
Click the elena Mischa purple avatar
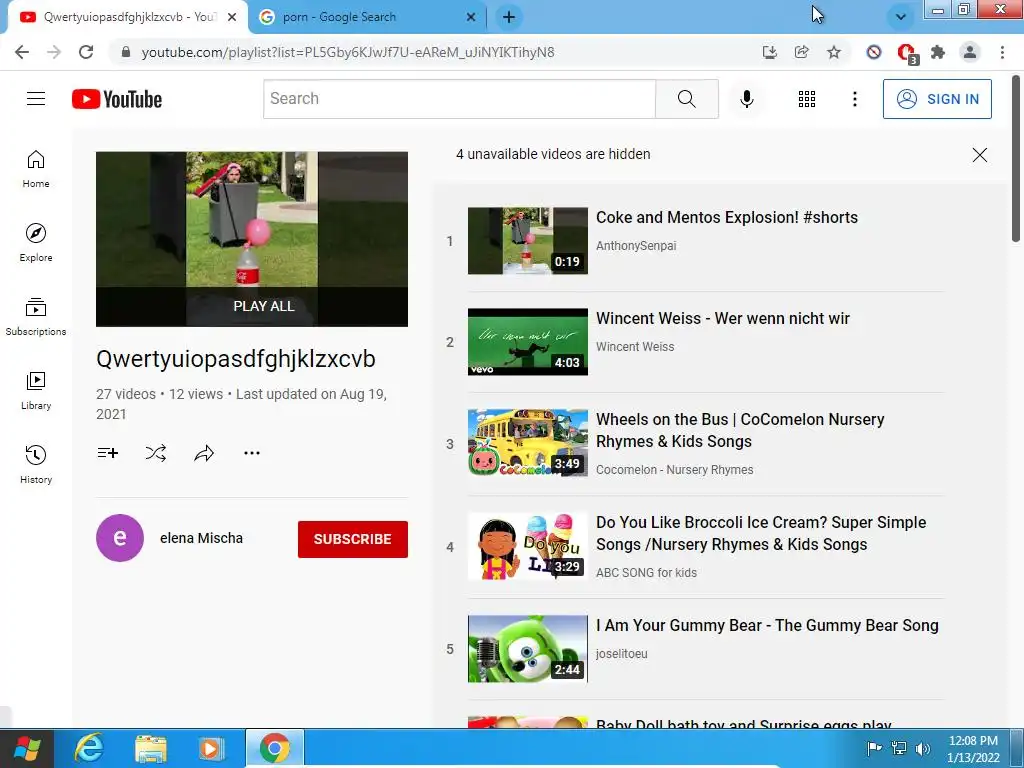coord(120,538)
